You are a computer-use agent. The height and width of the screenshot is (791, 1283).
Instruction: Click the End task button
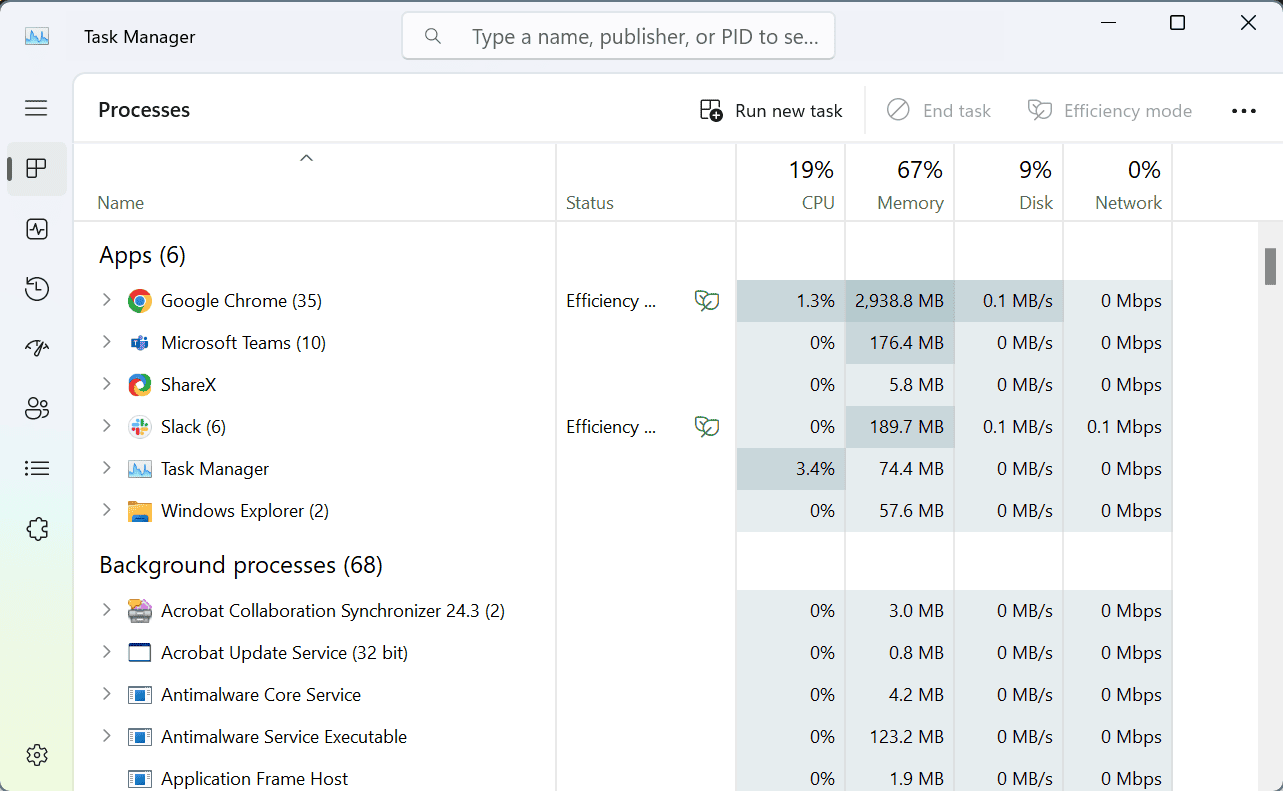[x=939, y=111]
